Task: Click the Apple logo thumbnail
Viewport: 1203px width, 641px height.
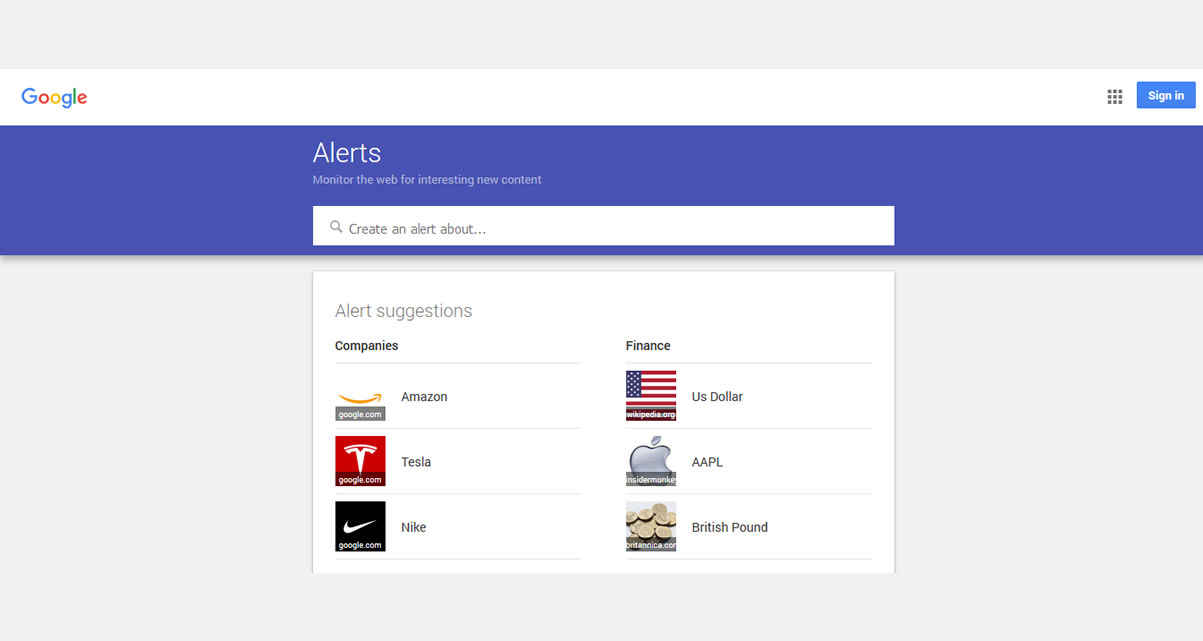Action: click(x=651, y=461)
